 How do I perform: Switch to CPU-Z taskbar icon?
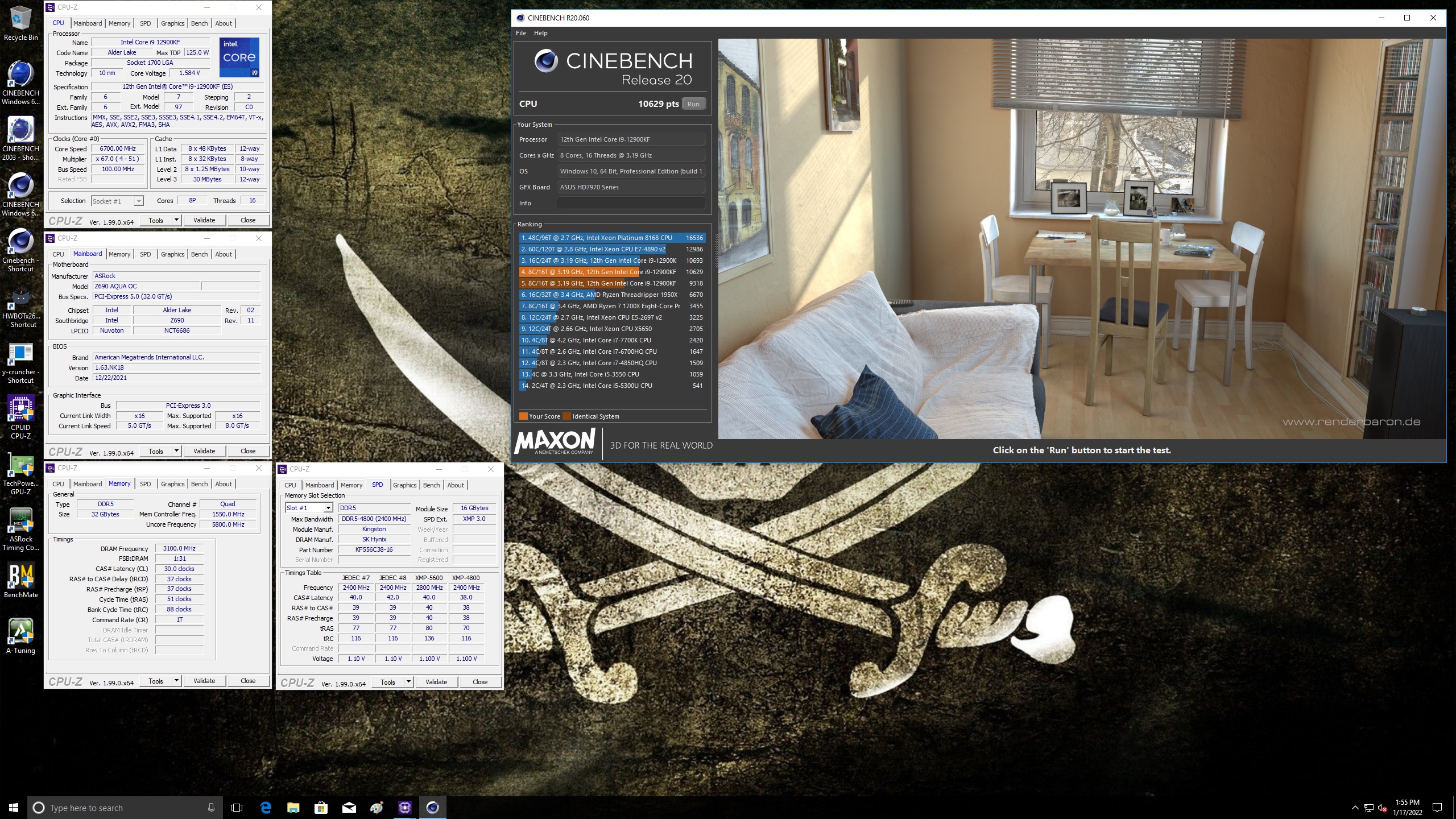pyautogui.click(x=405, y=808)
